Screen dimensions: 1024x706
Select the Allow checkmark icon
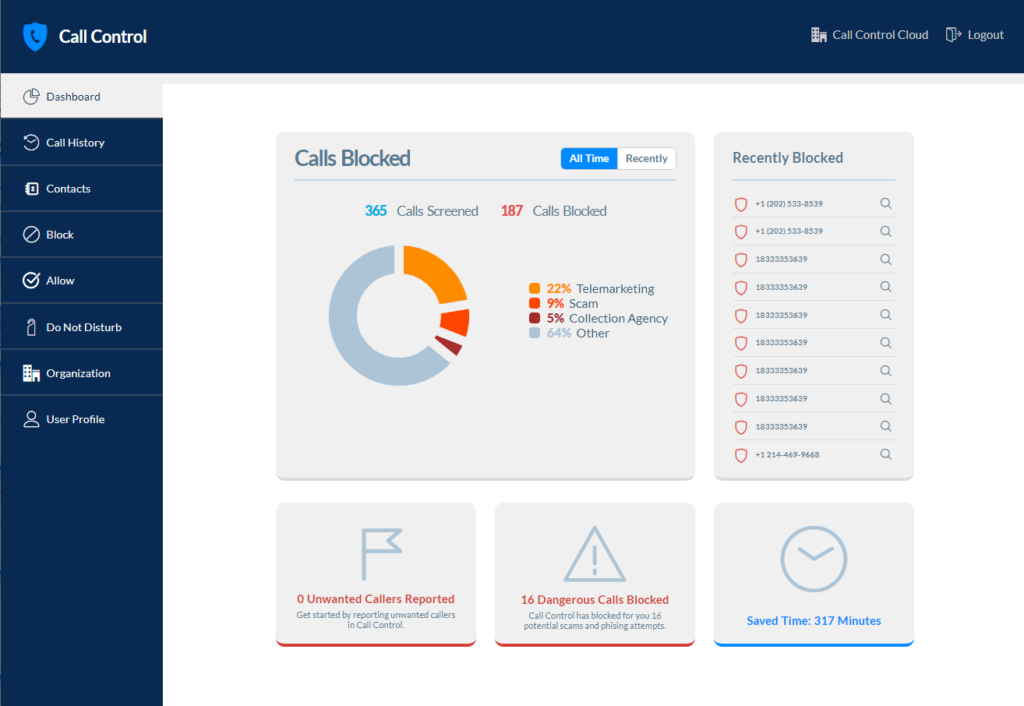(x=30, y=280)
